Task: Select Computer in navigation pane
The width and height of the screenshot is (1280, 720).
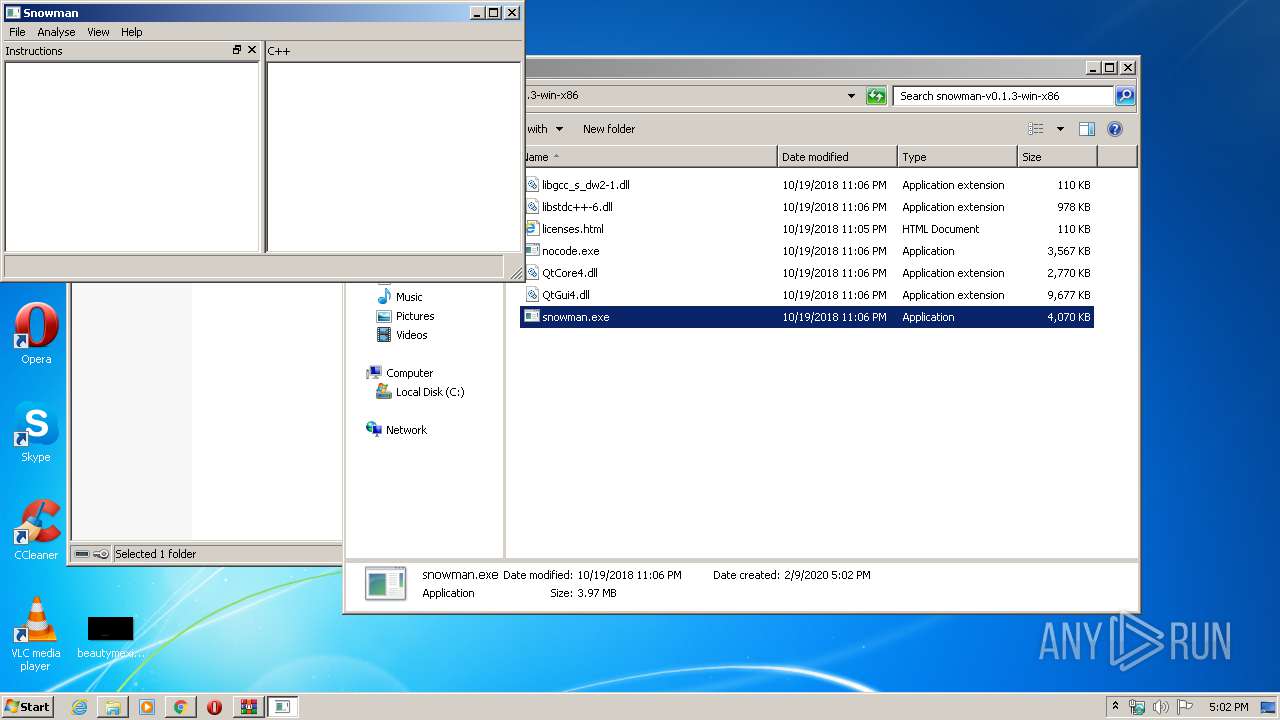Action: 409,373
